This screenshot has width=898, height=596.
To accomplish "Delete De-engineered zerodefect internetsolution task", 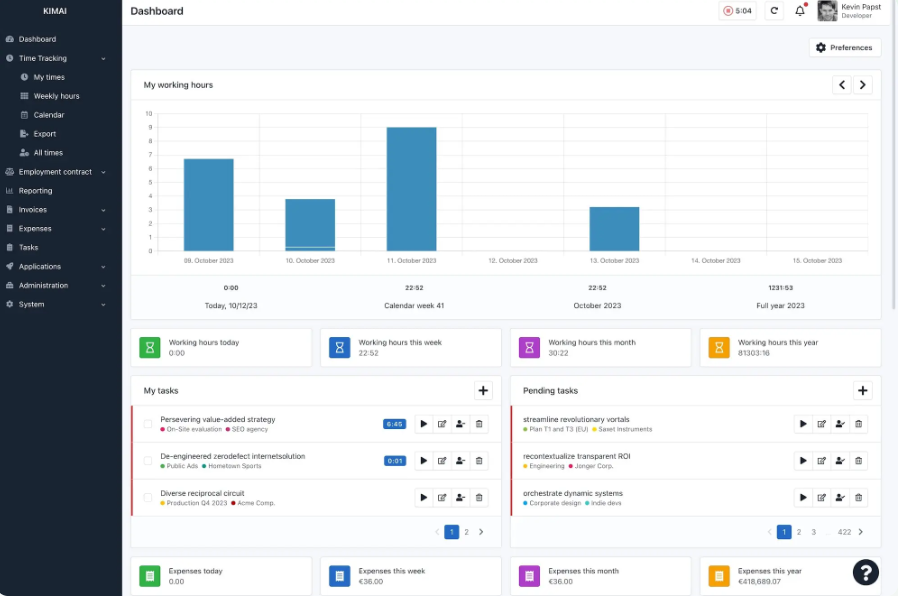I will pos(479,461).
